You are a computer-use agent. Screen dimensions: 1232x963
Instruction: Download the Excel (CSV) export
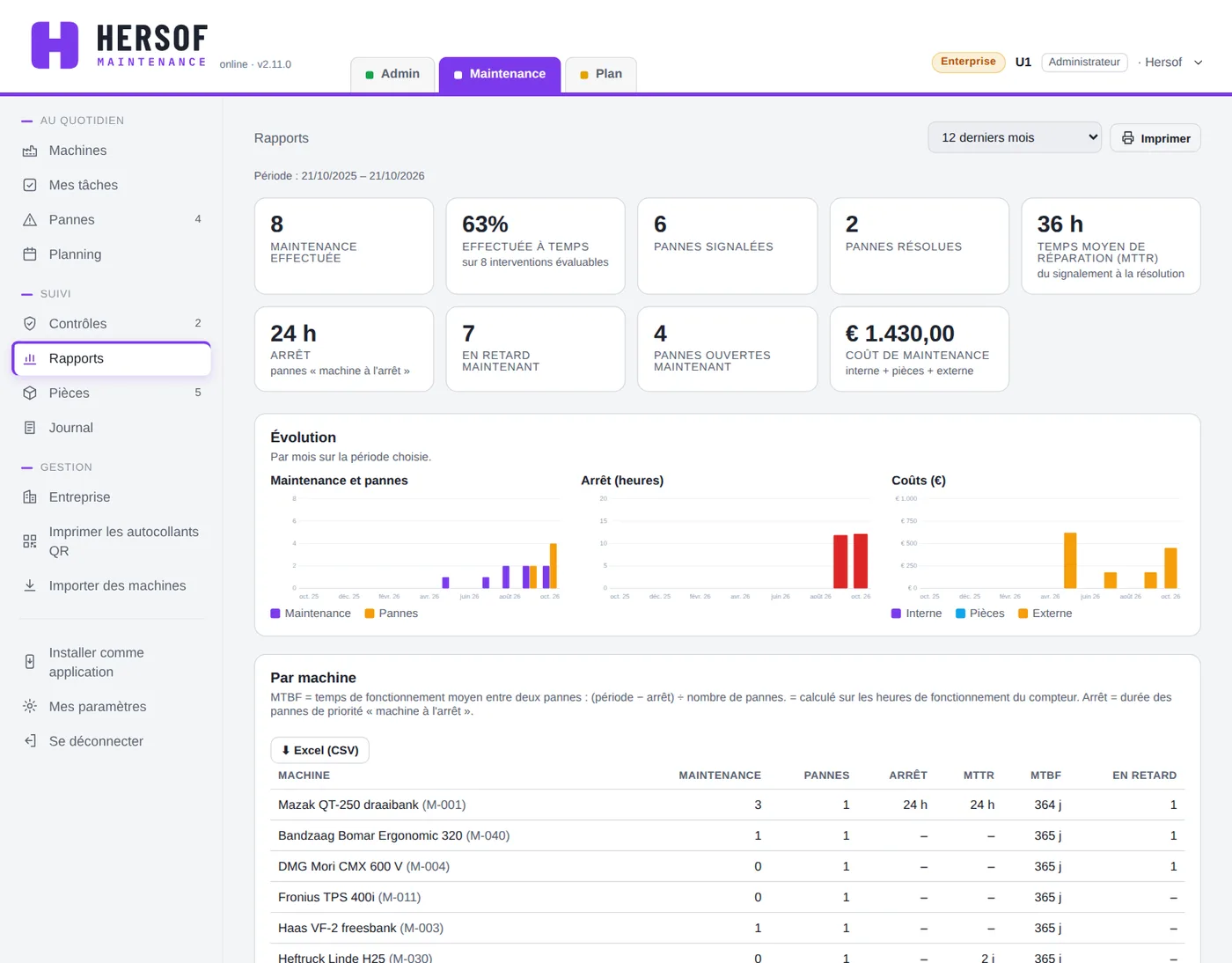[319, 750]
